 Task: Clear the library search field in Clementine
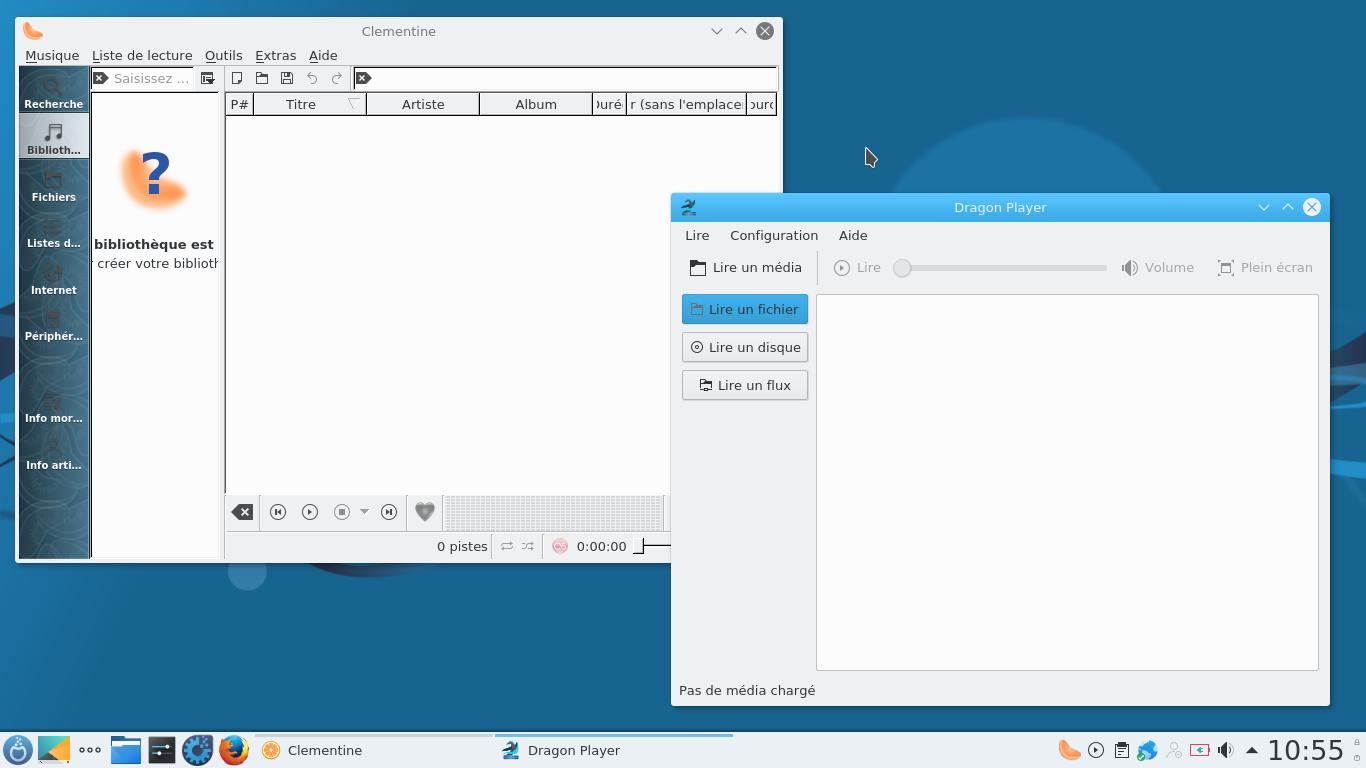[x=100, y=78]
